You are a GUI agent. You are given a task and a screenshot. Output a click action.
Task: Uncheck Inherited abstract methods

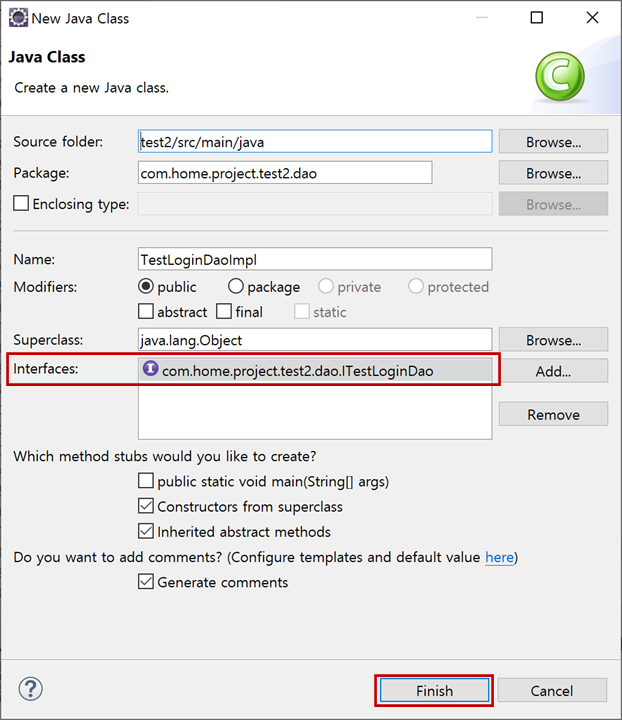click(146, 531)
